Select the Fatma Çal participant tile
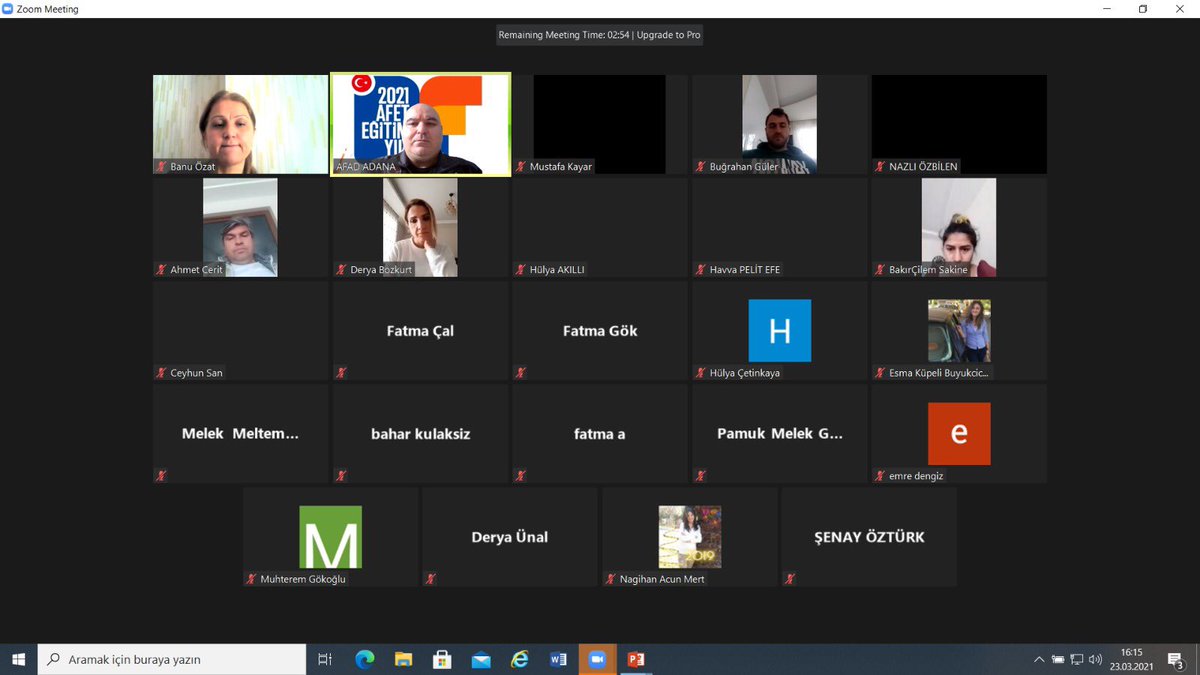Viewport: 1200px width, 675px height. 420,331
